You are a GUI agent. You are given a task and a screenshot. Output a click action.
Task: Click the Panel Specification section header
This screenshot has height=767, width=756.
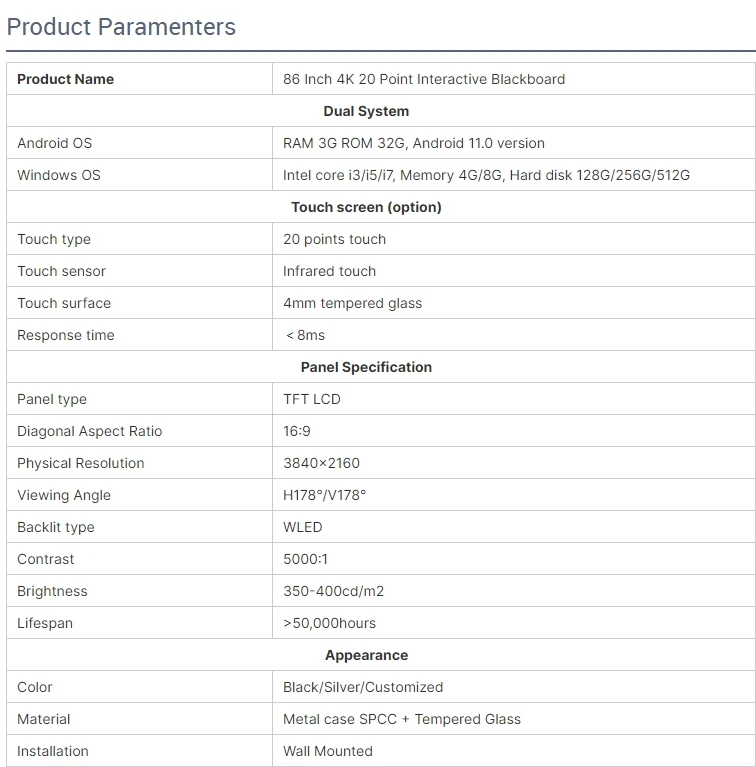tap(366, 367)
